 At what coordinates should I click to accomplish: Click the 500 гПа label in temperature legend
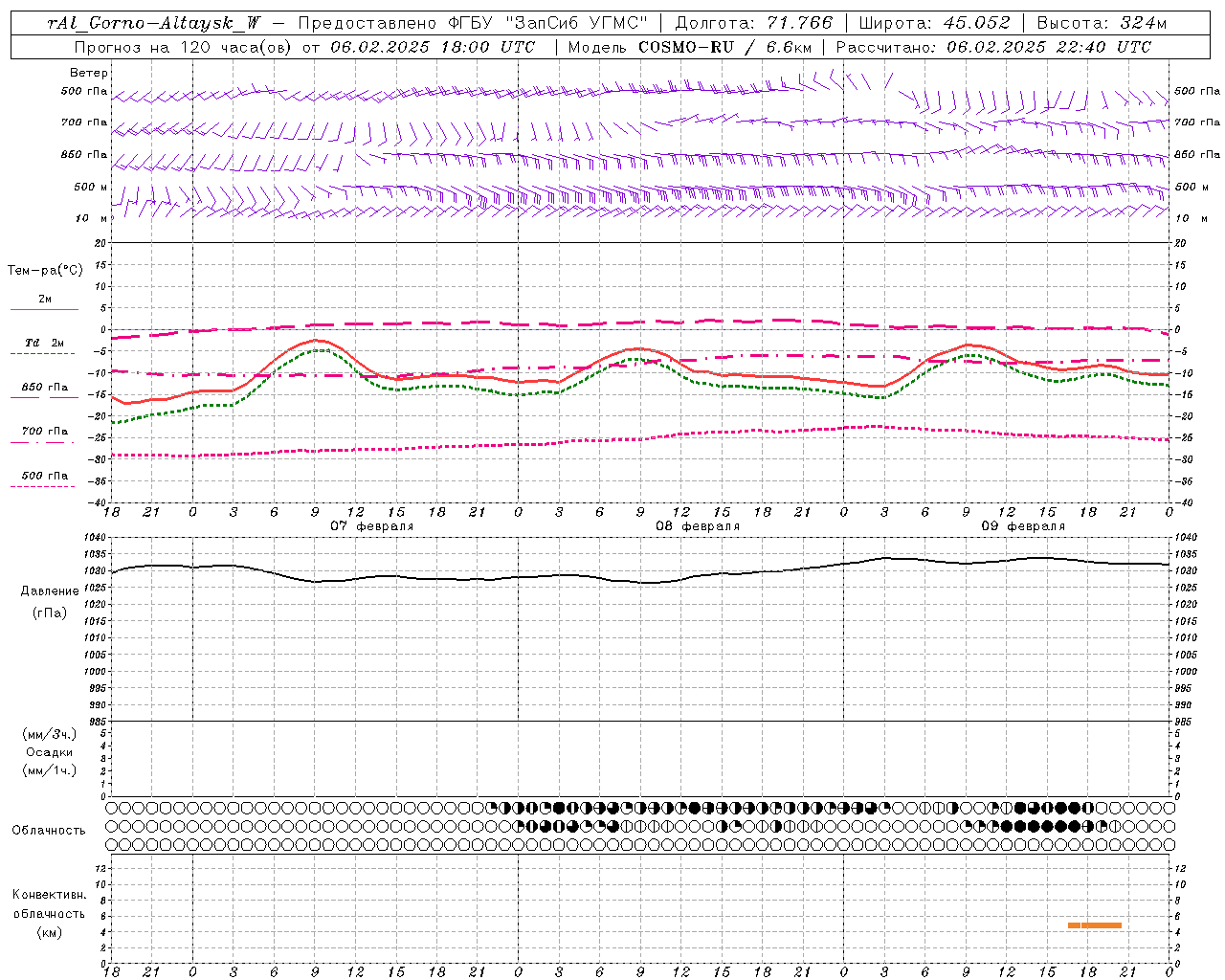[x=45, y=476]
